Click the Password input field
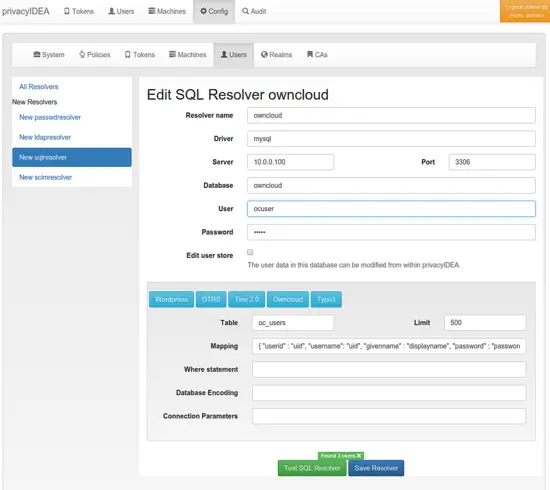Screen dimensions: 550x490 coord(391,232)
